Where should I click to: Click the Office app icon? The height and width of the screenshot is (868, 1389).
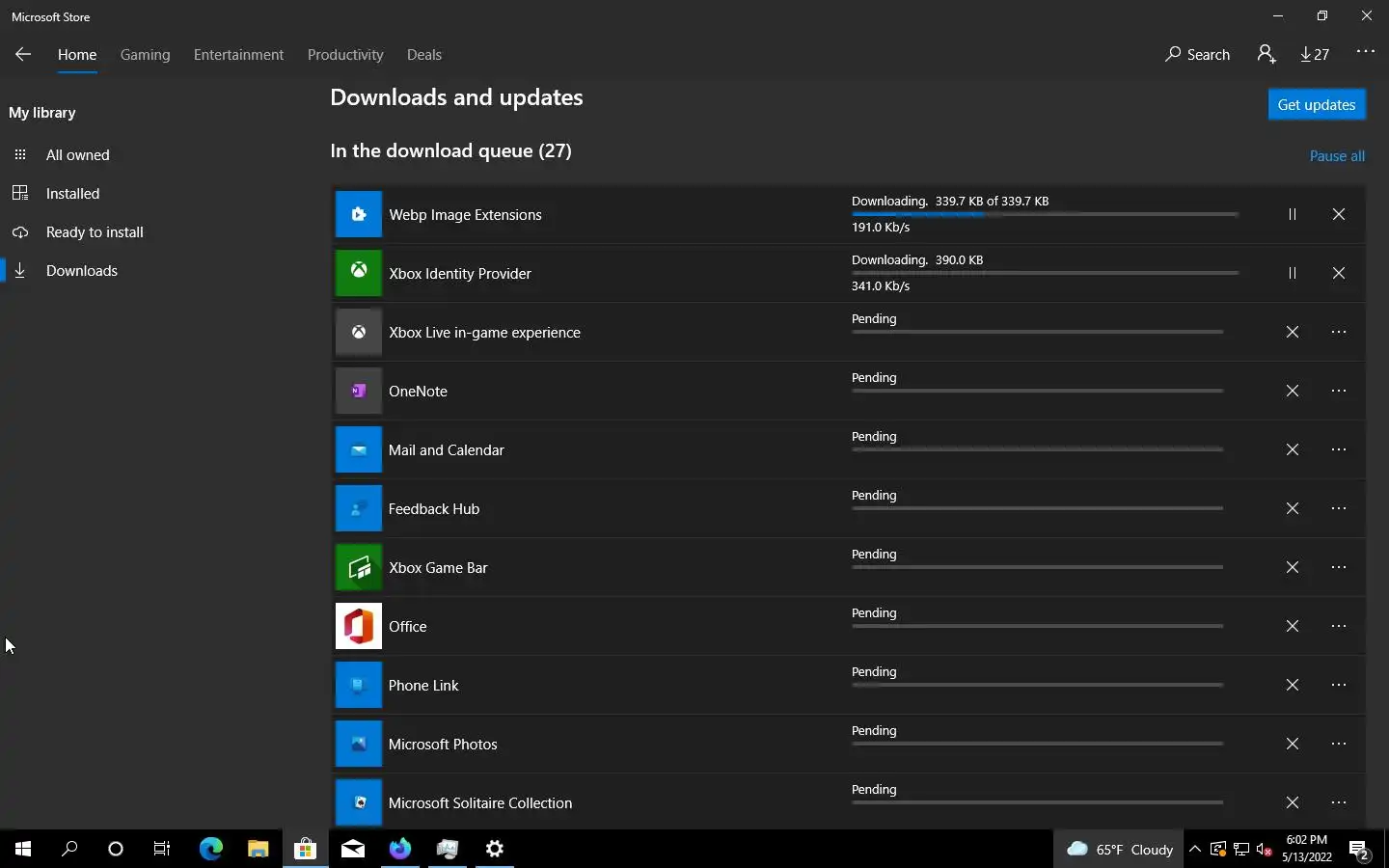coord(359,626)
